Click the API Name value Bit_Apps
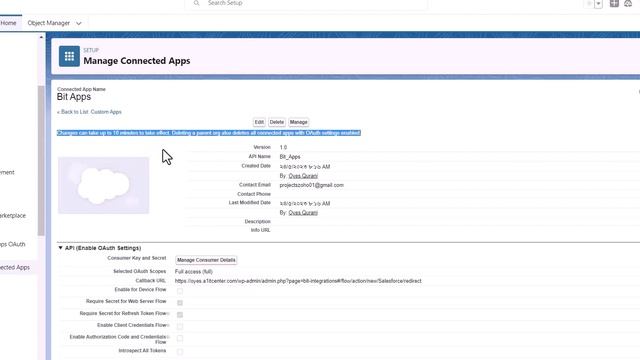The height and width of the screenshot is (360, 640). click(290, 157)
